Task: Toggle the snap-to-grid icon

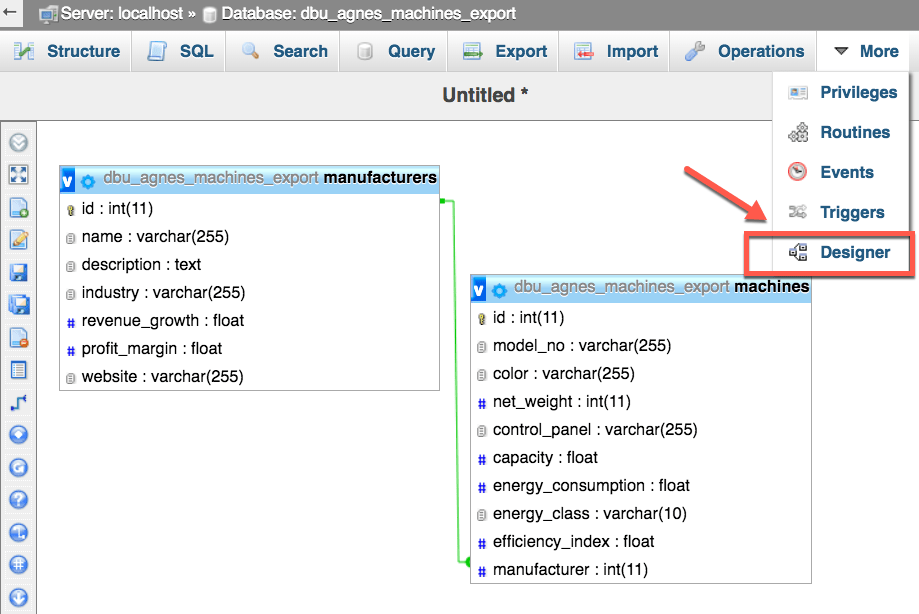Action: [18, 565]
